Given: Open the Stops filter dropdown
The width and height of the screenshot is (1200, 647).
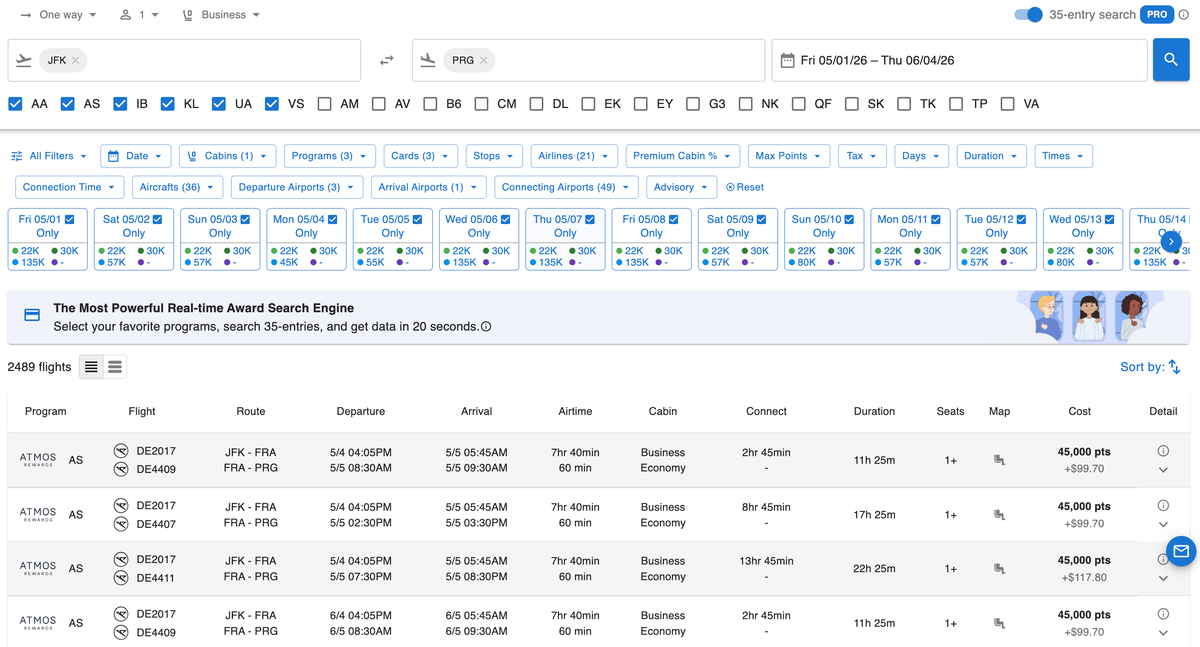Looking at the screenshot, I should pos(494,155).
